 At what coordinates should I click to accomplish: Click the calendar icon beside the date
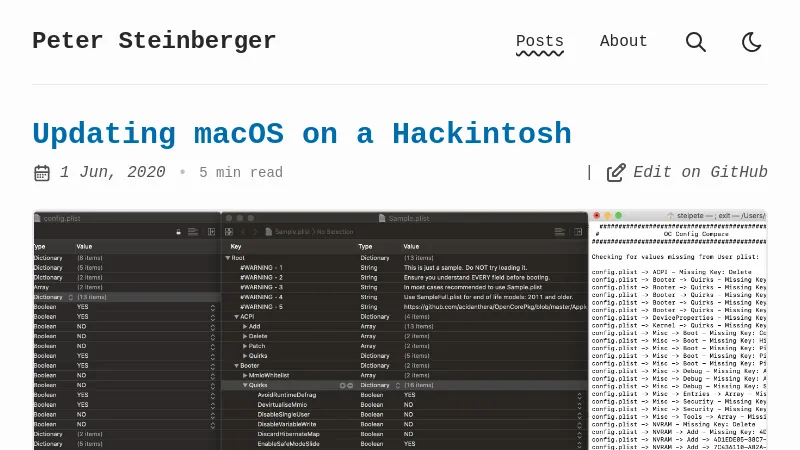[42, 173]
